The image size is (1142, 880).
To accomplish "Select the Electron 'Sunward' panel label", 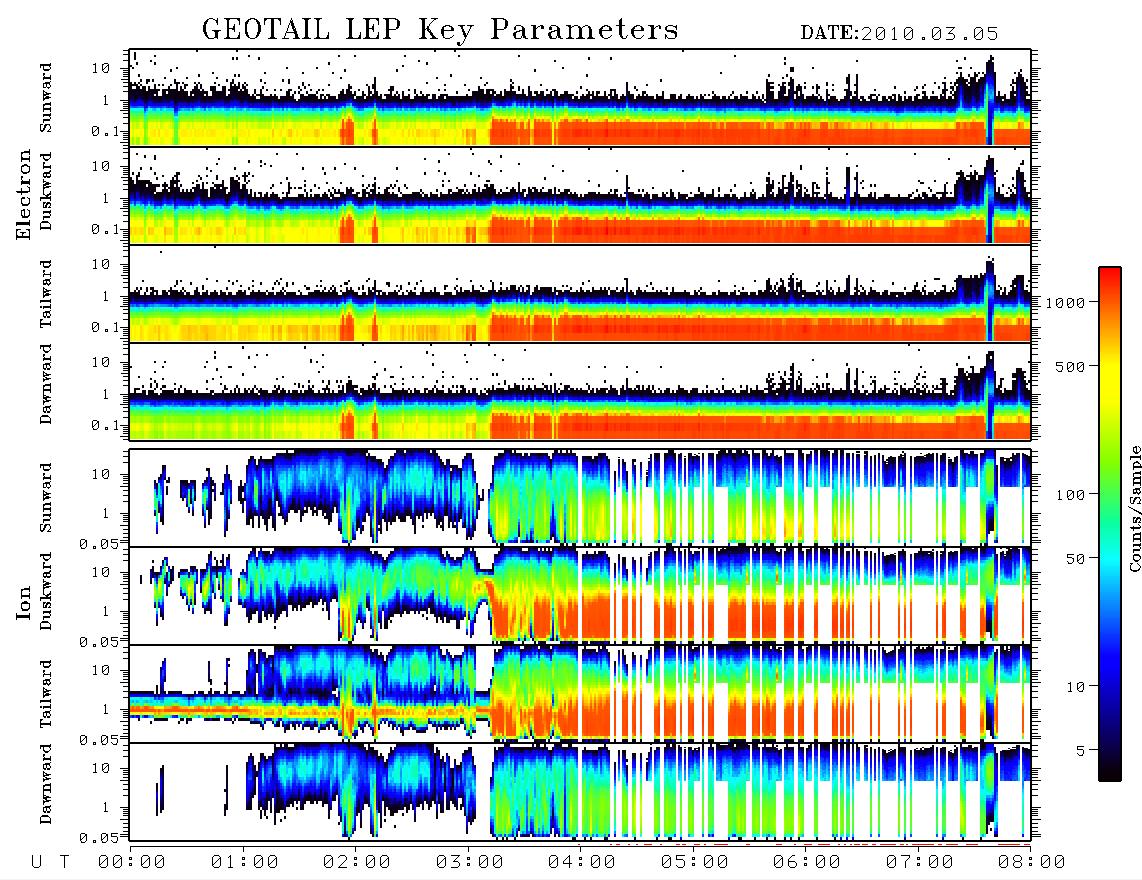I will coord(46,98).
